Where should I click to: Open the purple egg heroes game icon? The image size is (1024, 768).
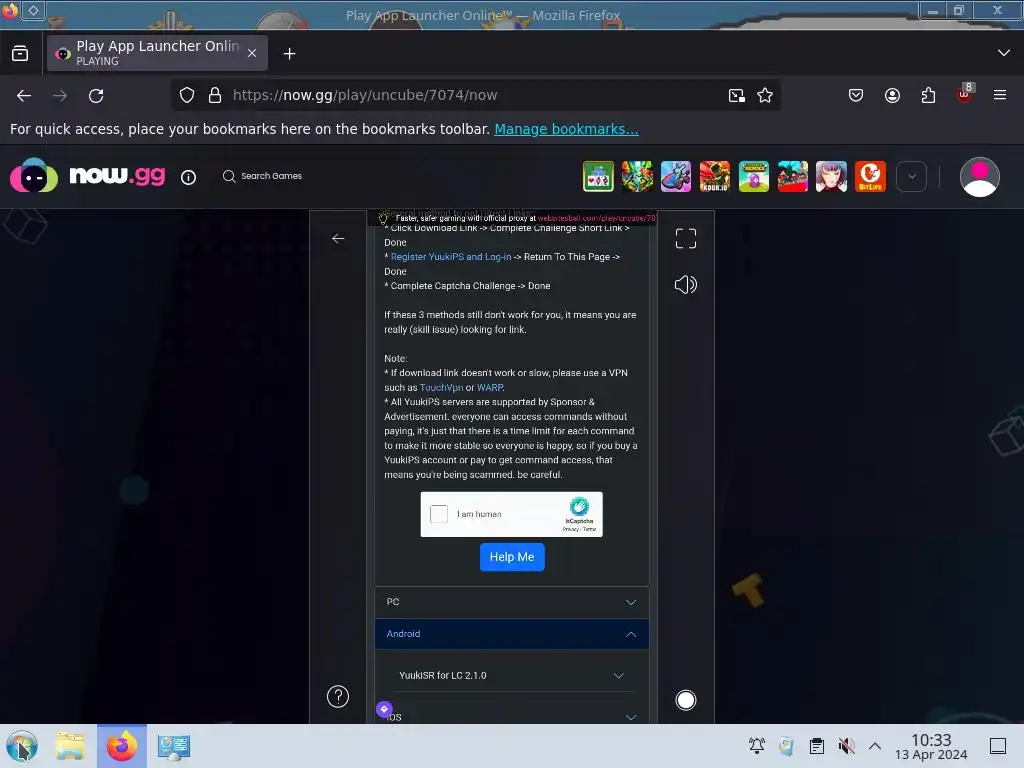754,176
